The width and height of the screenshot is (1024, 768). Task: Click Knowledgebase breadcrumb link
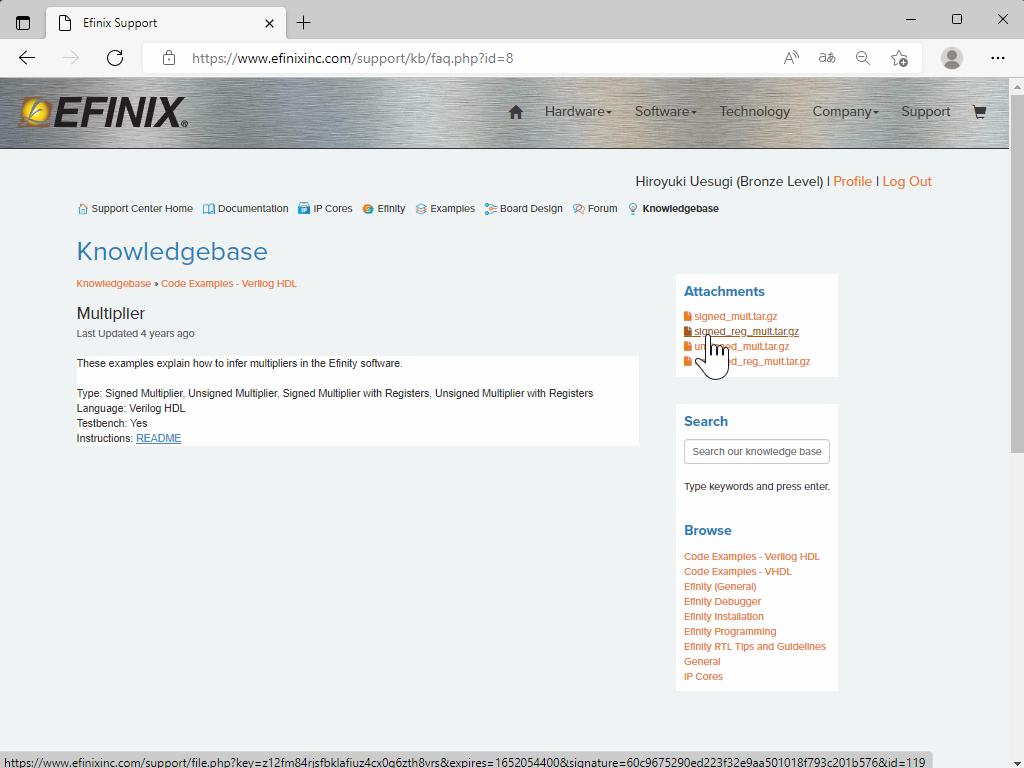(114, 283)
